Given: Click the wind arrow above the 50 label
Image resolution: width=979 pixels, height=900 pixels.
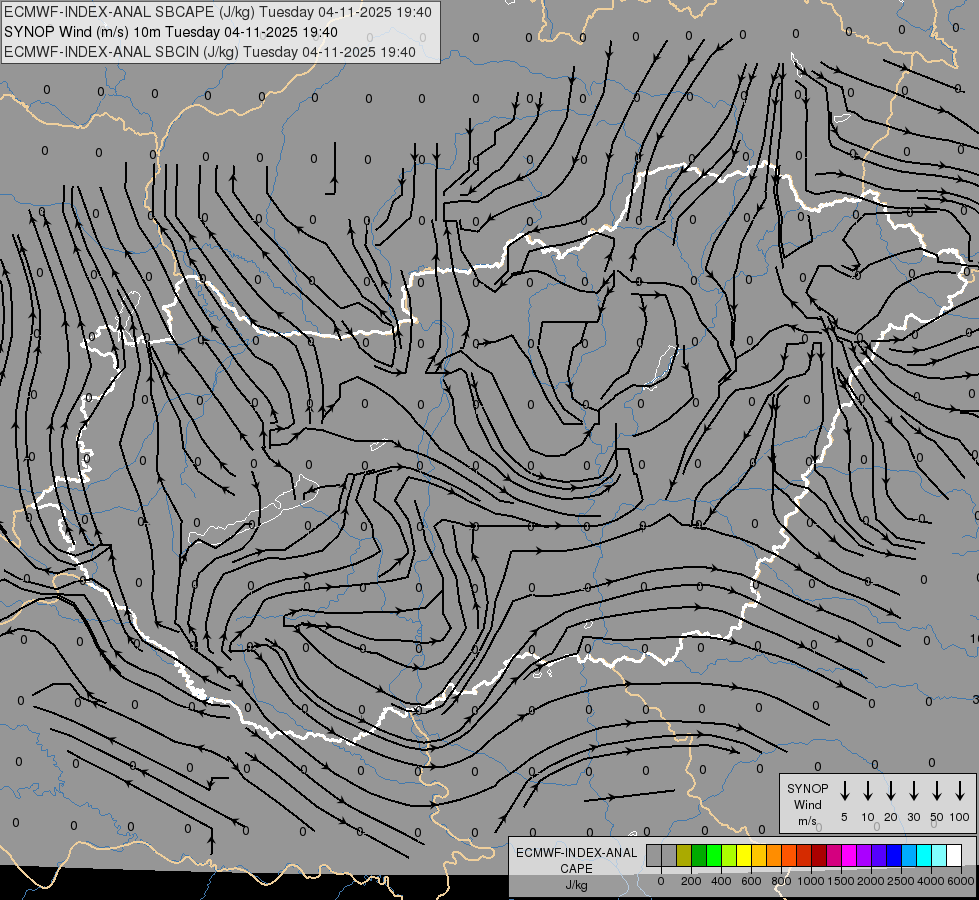Looking at the screenshot, I should click(x=937, y=791).
